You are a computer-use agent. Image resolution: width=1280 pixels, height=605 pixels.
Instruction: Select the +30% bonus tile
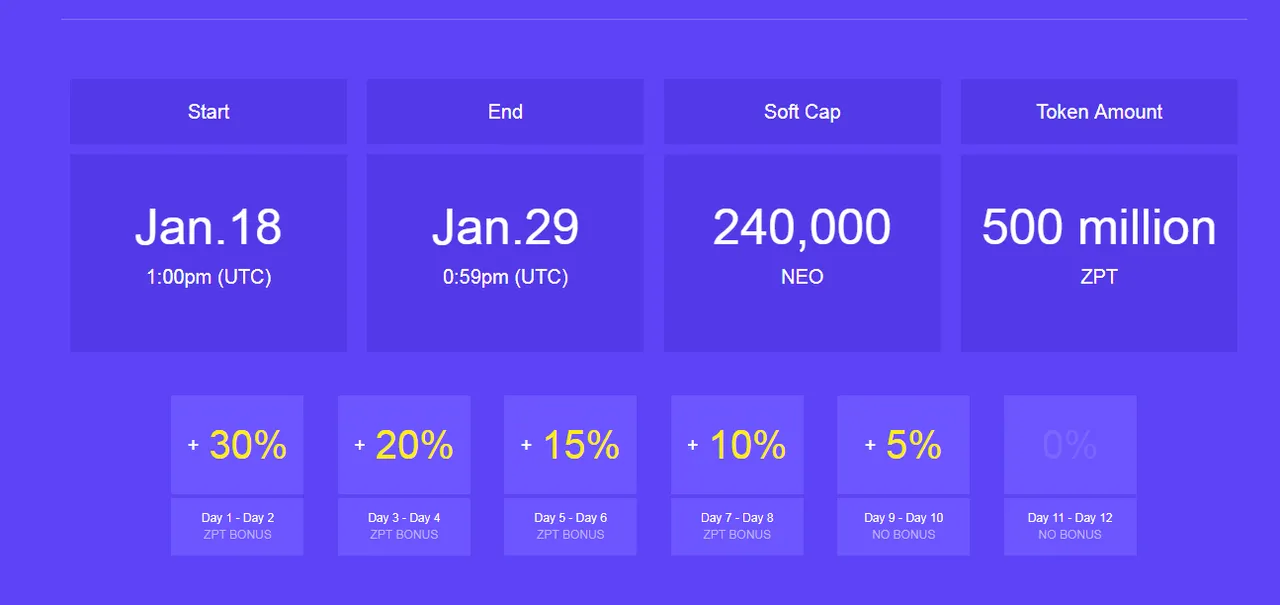(x=237, y=445)
